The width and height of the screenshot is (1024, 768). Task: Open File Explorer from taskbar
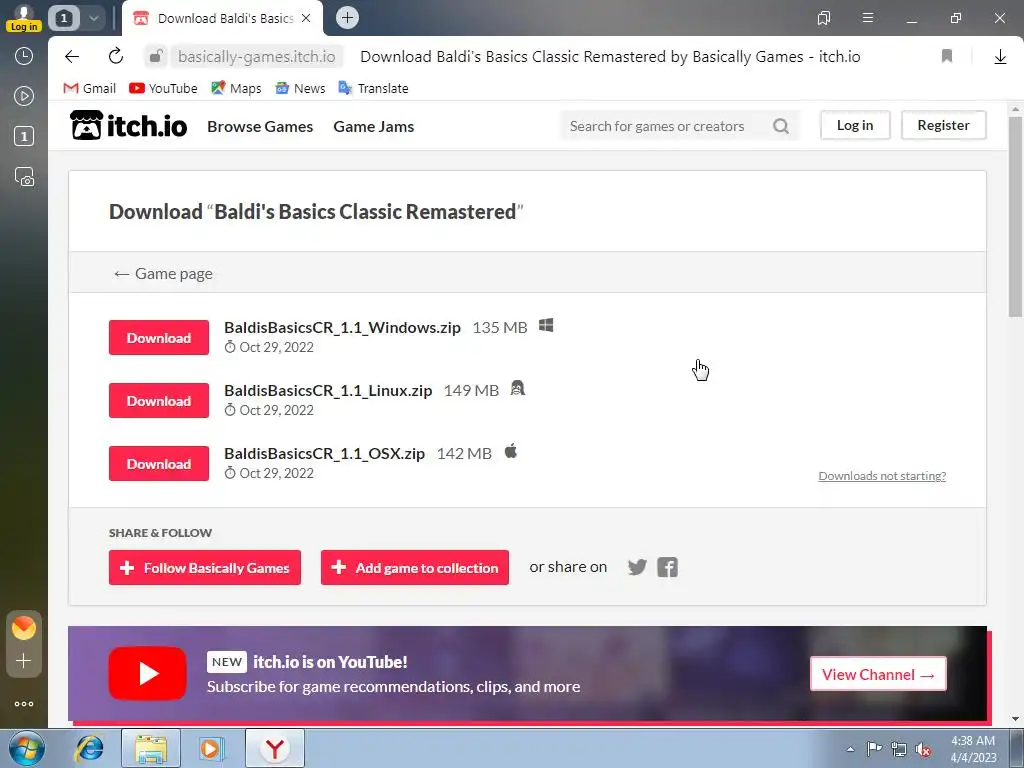point(151,748)
